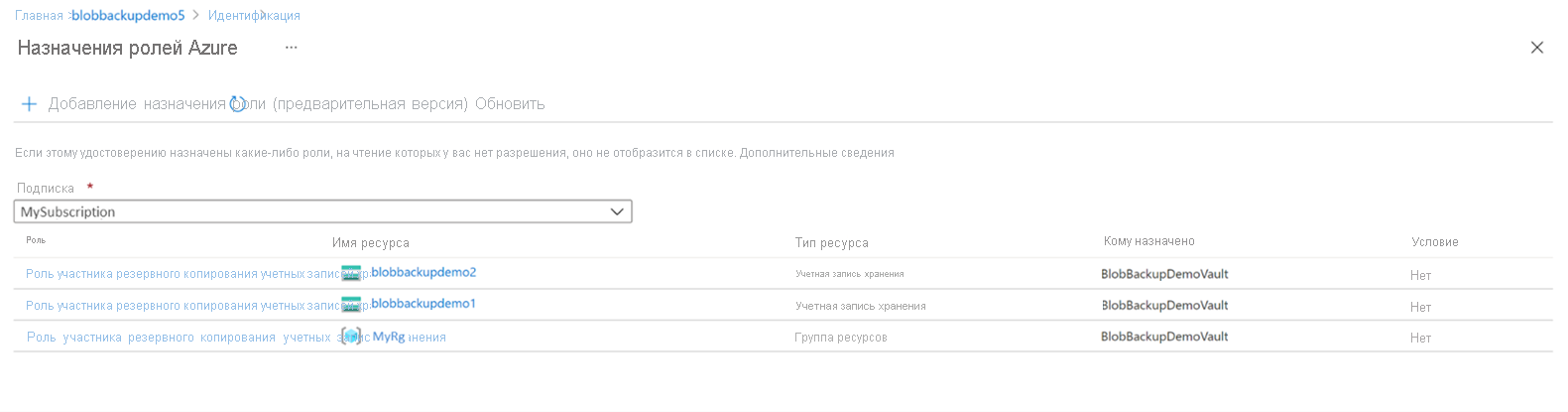Select BlobBackupDemoVault in blobbackupdemo1 row
The width and height of the screenshot is (1568, 412).
pos(1164,306)
